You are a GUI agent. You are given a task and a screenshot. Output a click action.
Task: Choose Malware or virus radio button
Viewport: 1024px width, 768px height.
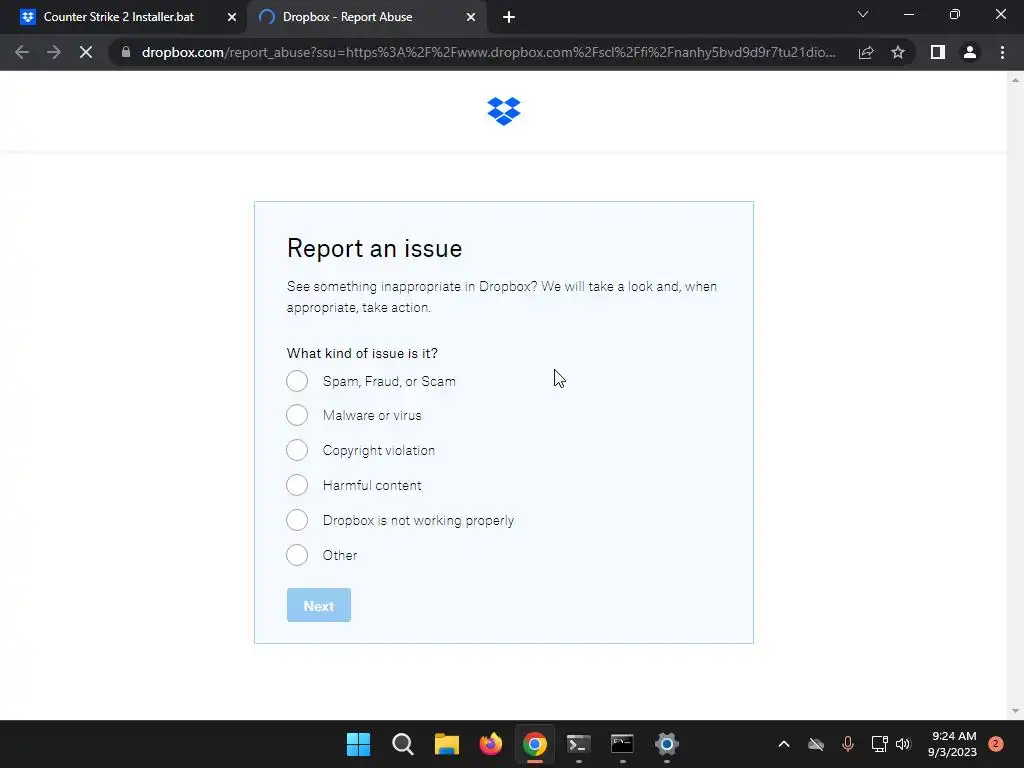pyautogui.click(x=297, y=415)
